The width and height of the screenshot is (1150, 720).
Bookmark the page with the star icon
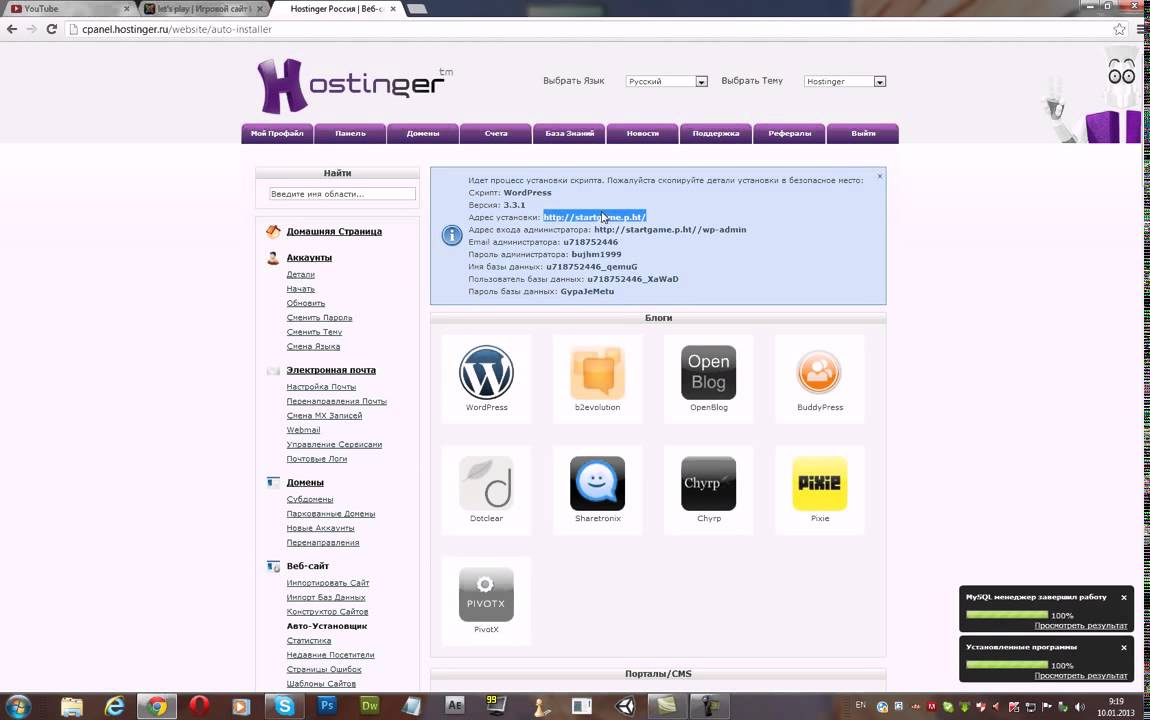(x=1119, y=29)
